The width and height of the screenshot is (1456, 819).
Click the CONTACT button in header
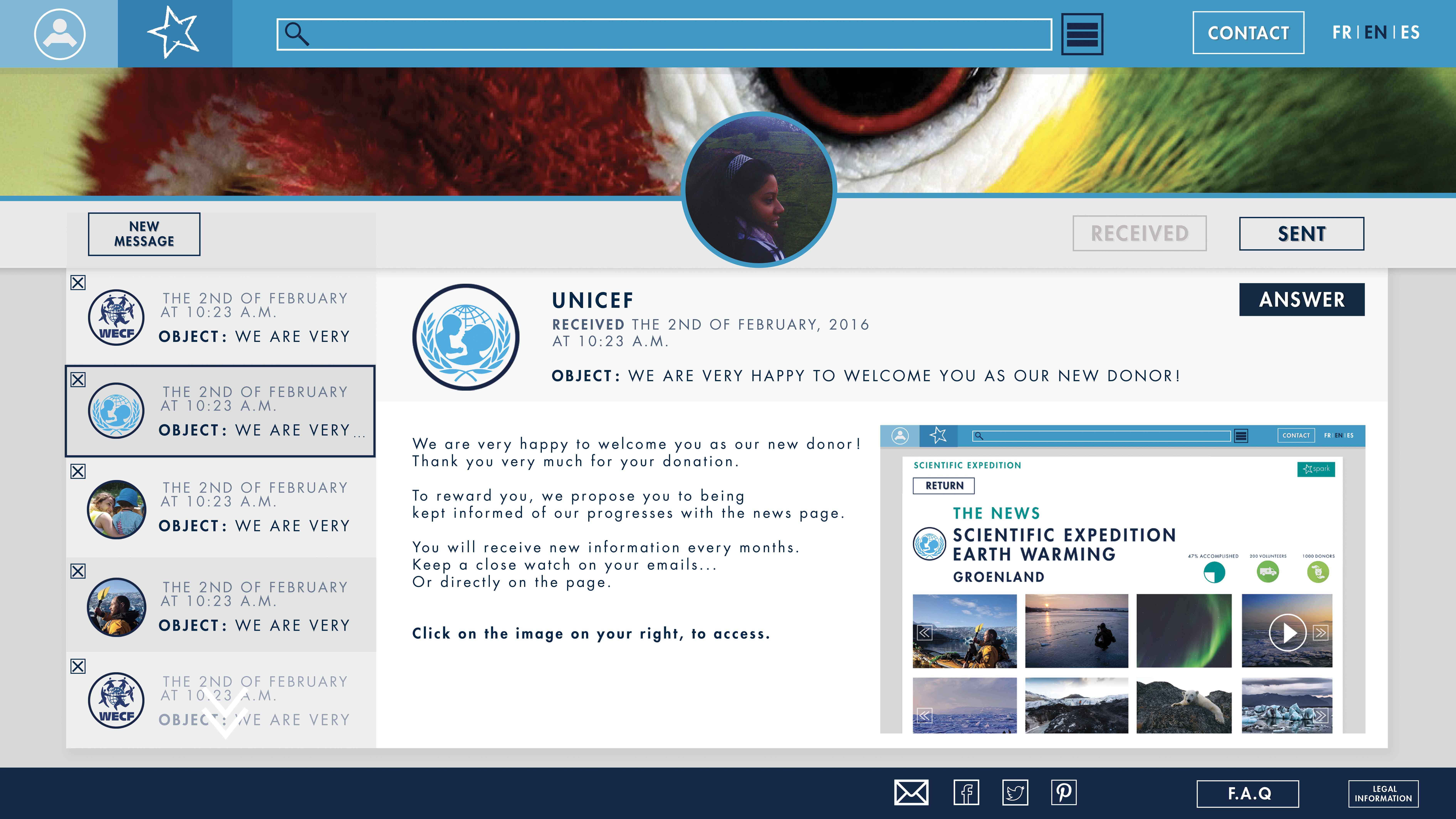tap(1249, 33)
